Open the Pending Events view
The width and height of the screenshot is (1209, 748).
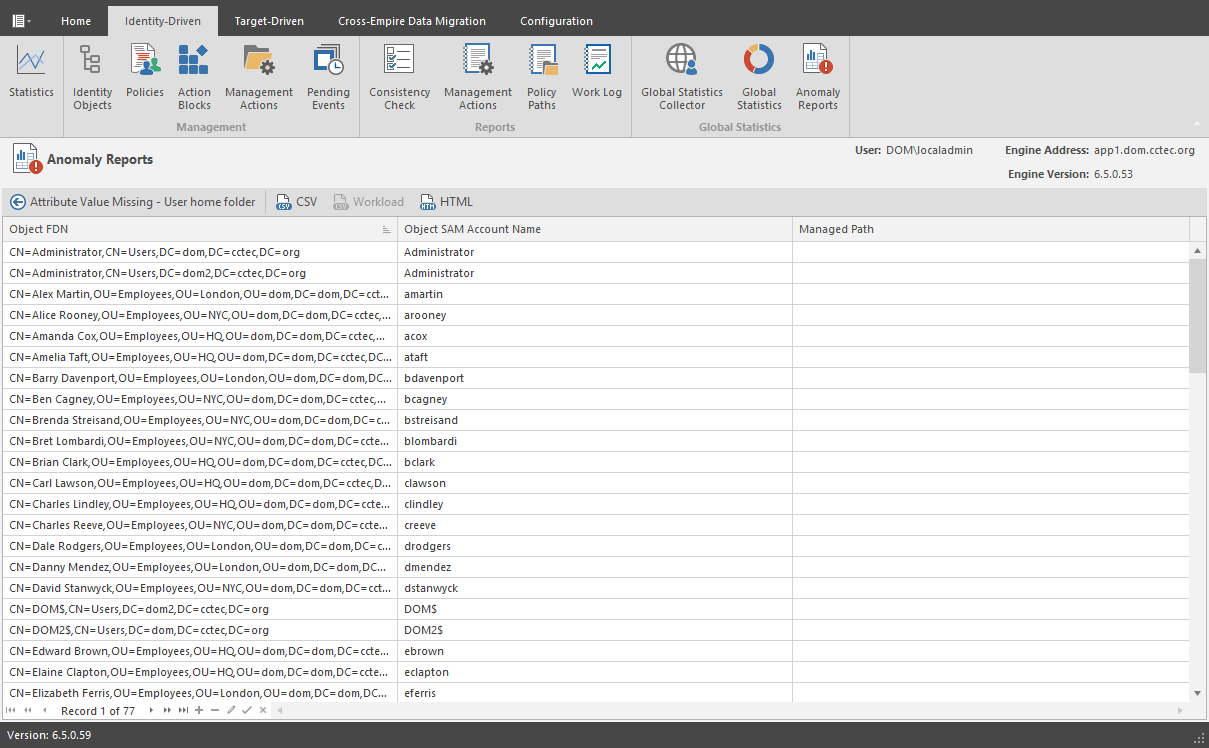click(x=328, y=76)
